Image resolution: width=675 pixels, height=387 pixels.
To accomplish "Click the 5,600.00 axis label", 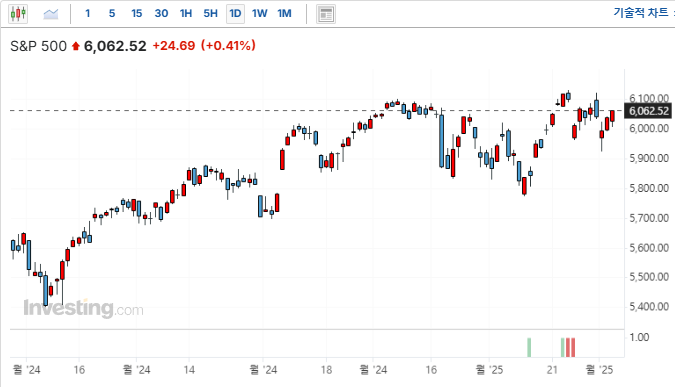I will [649, 248].
